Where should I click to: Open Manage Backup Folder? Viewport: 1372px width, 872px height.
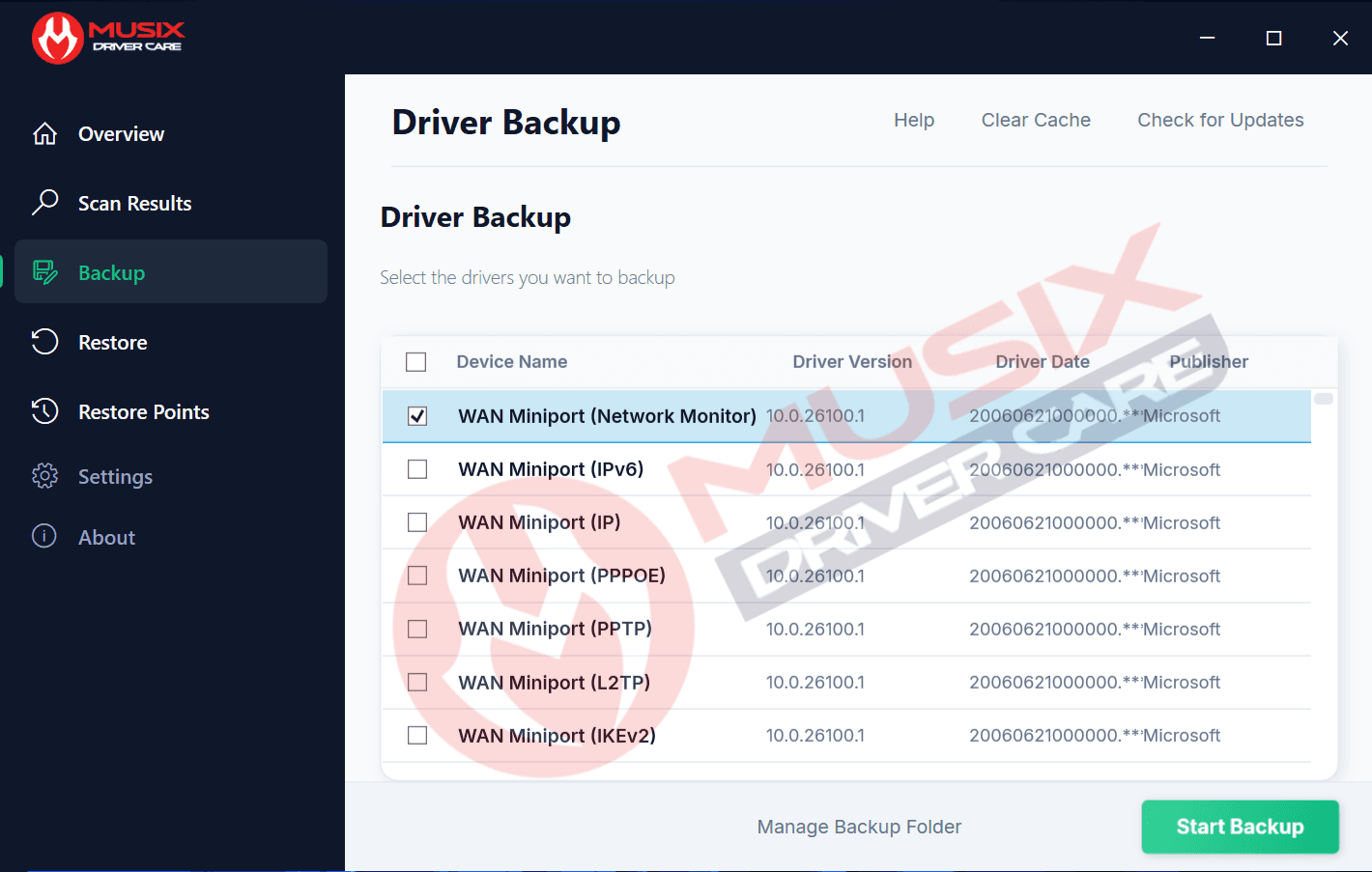(859, 827)
